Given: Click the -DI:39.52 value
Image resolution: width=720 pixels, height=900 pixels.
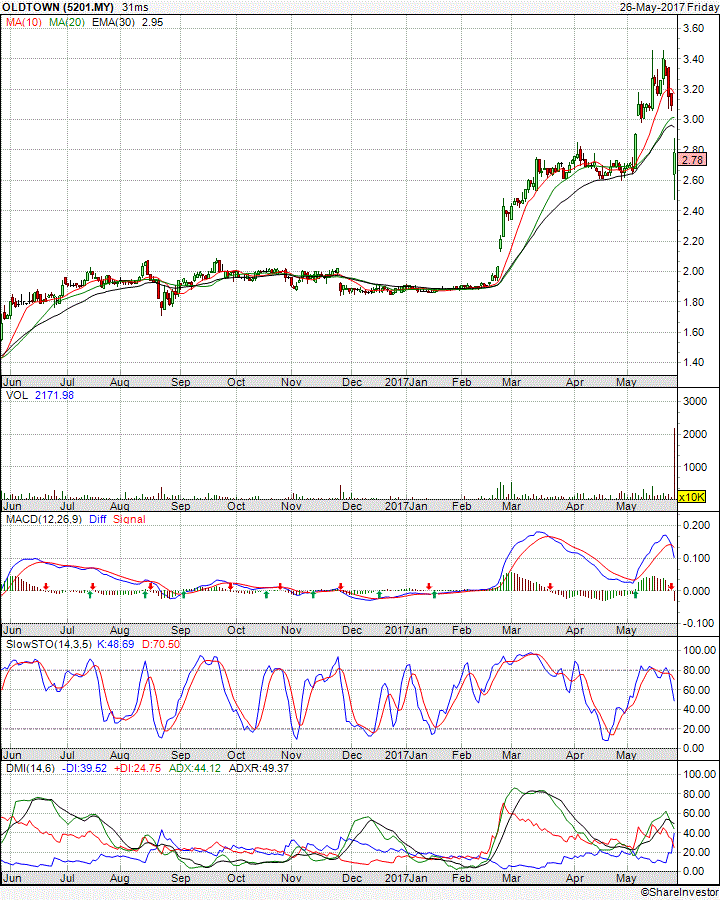Looking at the screenshot, I should (x=84, y=768).
